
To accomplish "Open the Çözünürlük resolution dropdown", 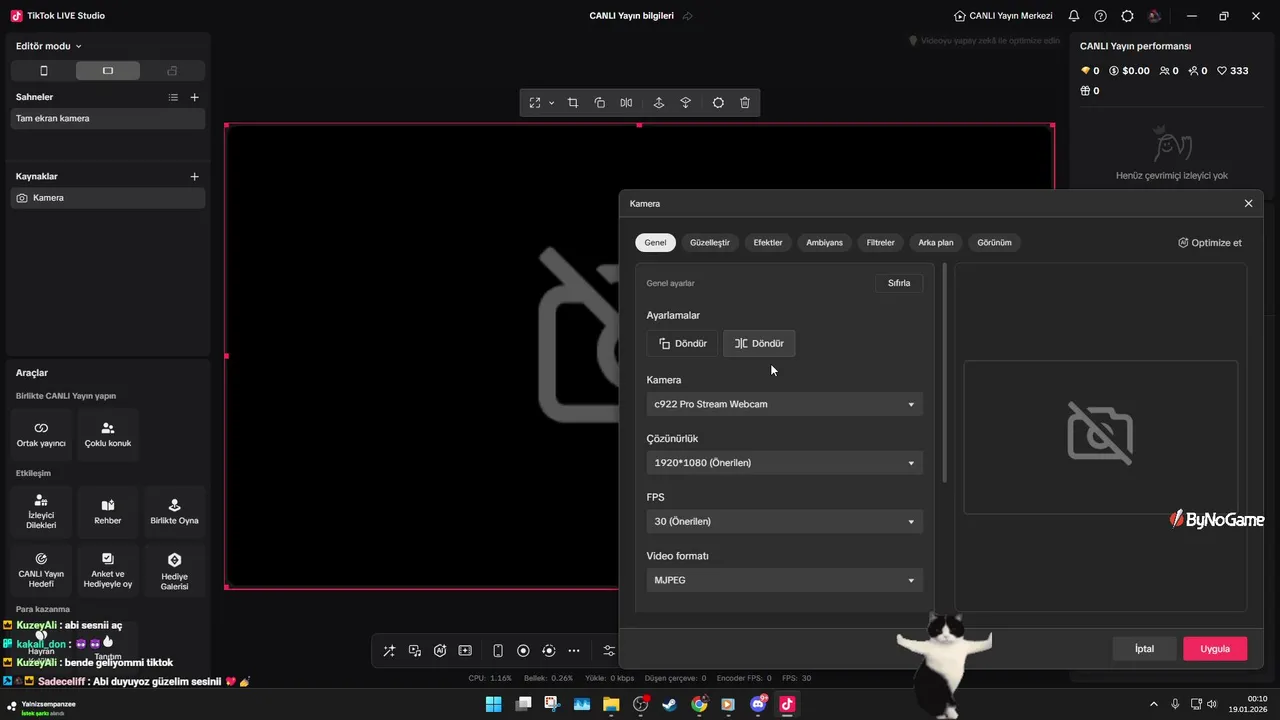I will [784, 463].
